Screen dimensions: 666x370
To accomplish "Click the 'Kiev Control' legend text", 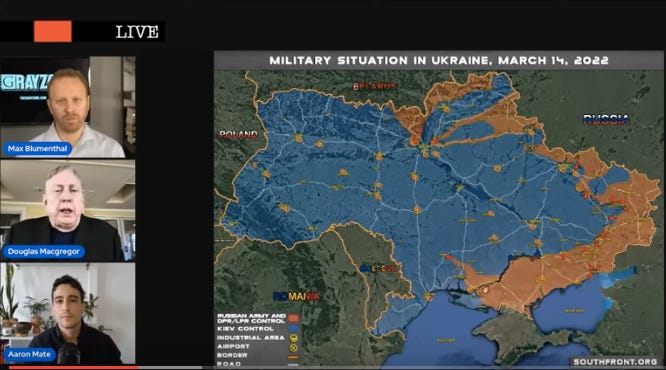I will (246, 329).
